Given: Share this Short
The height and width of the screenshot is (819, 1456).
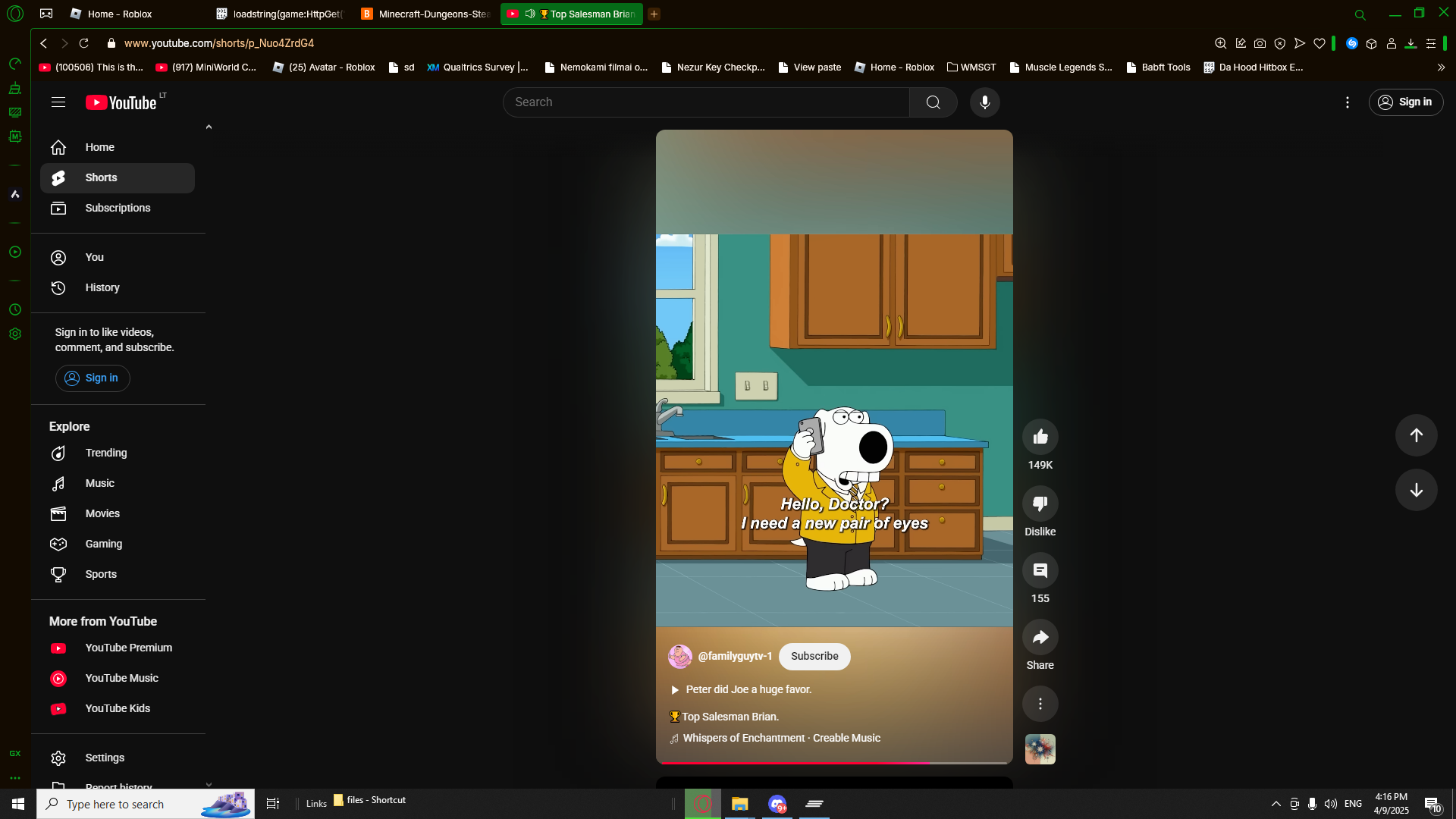Looking at the screenshot, I should (1040, 637).
